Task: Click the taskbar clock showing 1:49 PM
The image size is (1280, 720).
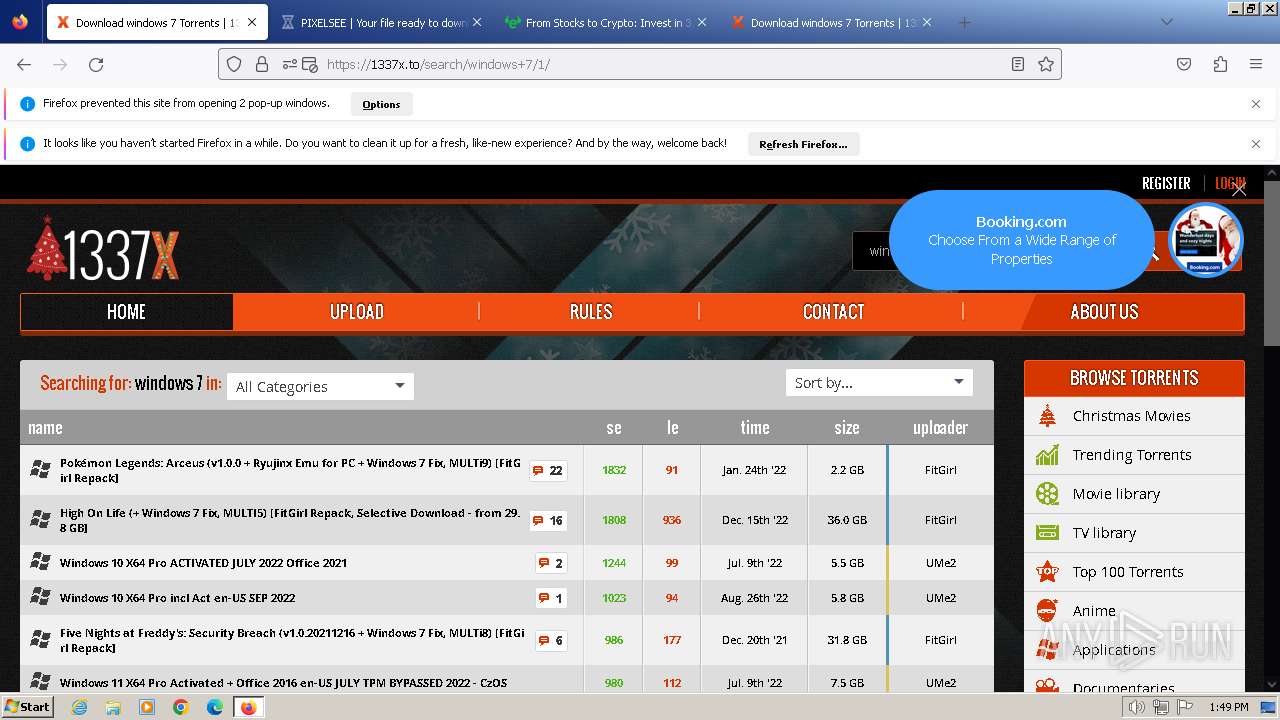Action: [x=1228, y=707]
